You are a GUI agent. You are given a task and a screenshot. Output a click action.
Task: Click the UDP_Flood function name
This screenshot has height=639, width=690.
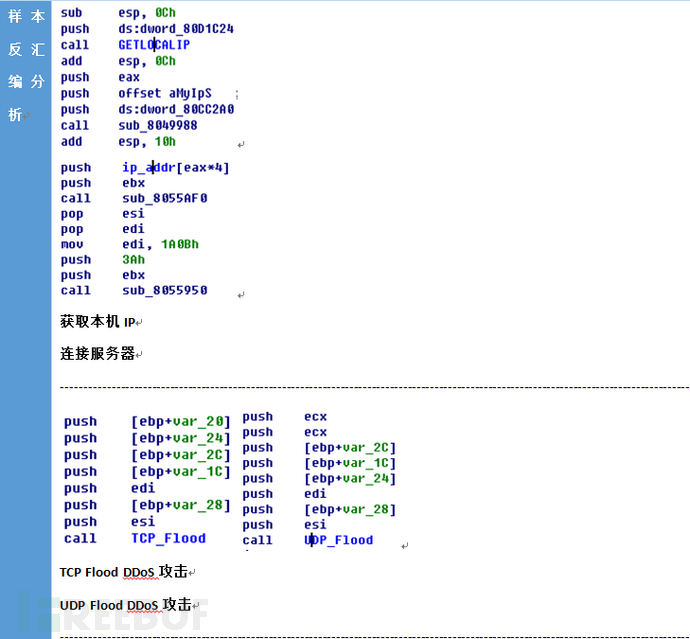pyautogui.click(x=338, y=540)
